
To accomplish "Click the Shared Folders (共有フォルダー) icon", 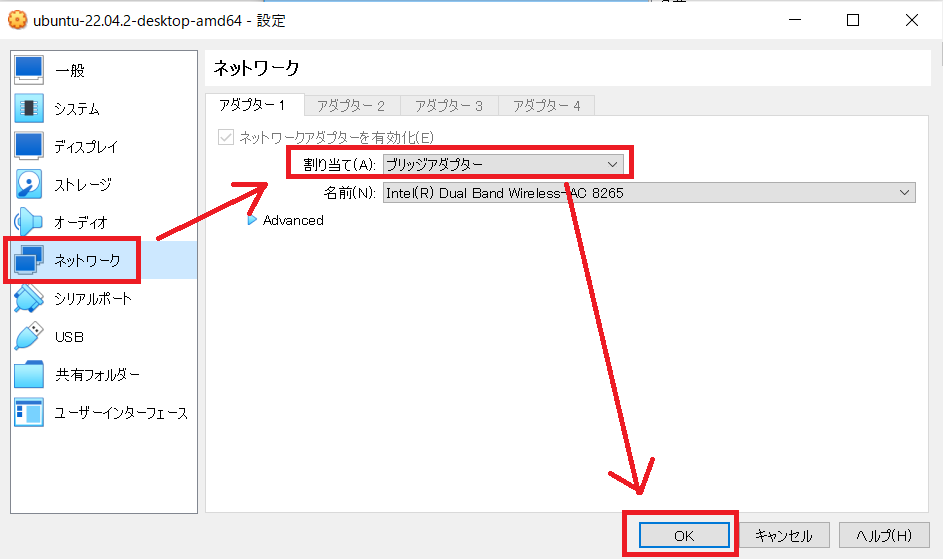I will (x=29, y=374).
